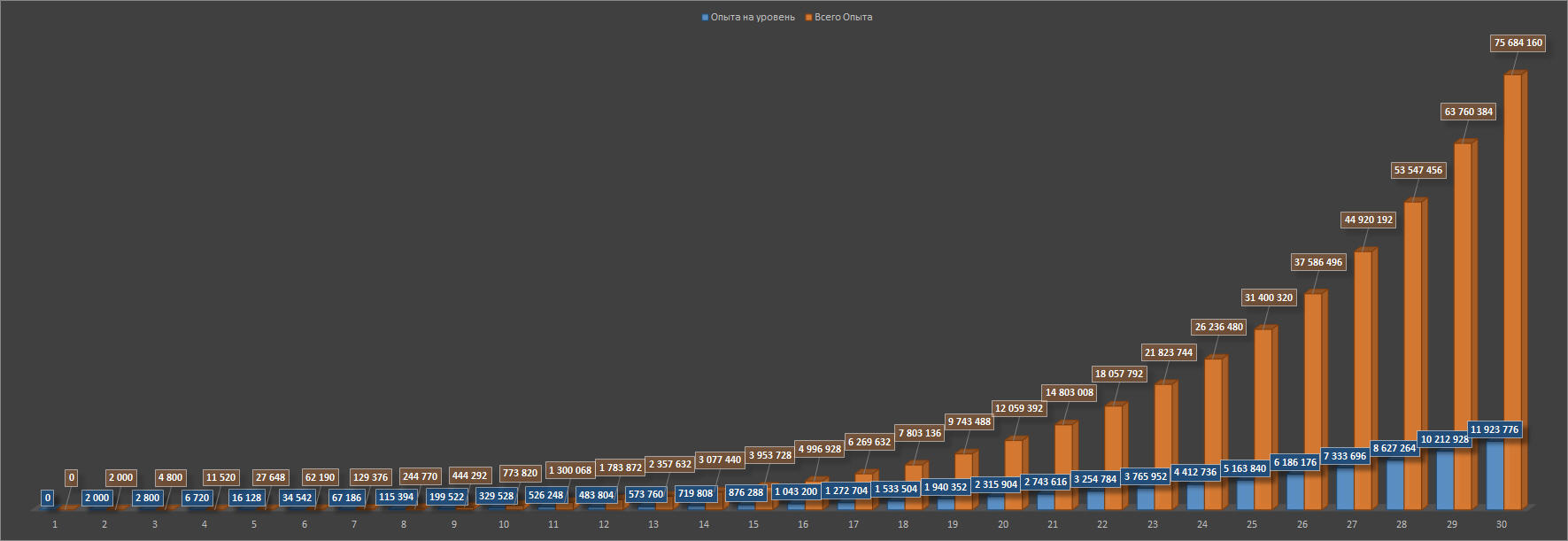
Task: Select the legend text Опыта на уровень
Action: (x=753, y=18)
